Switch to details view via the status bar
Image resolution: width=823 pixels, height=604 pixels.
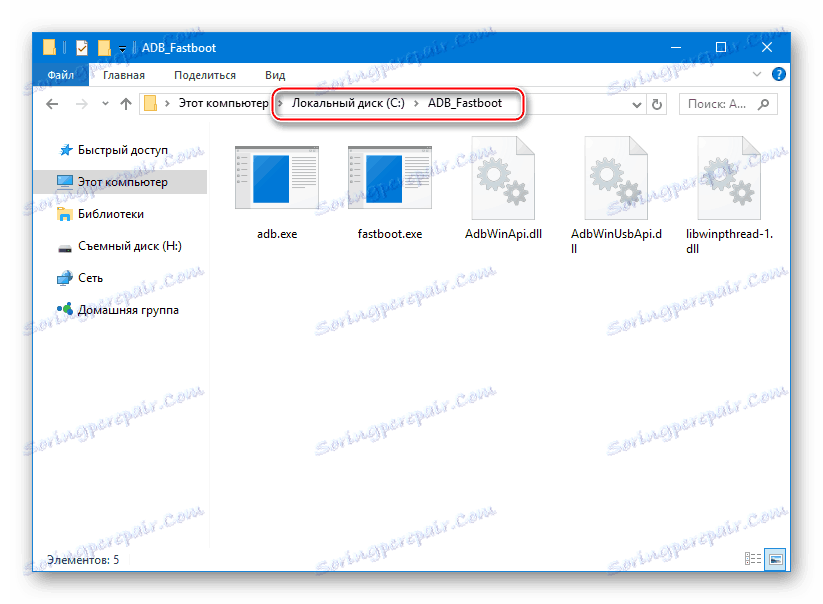click(x=753, y=559)
